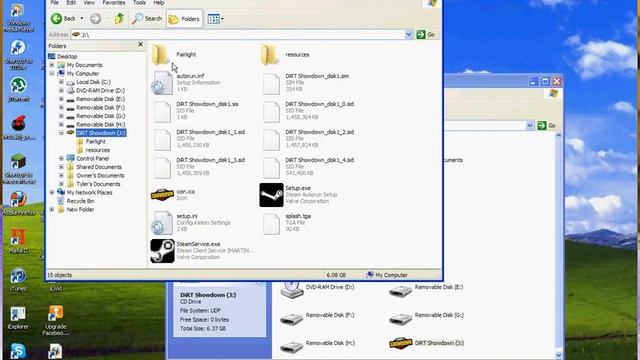Select the icon.ico Showdown icon

(162, 195)
